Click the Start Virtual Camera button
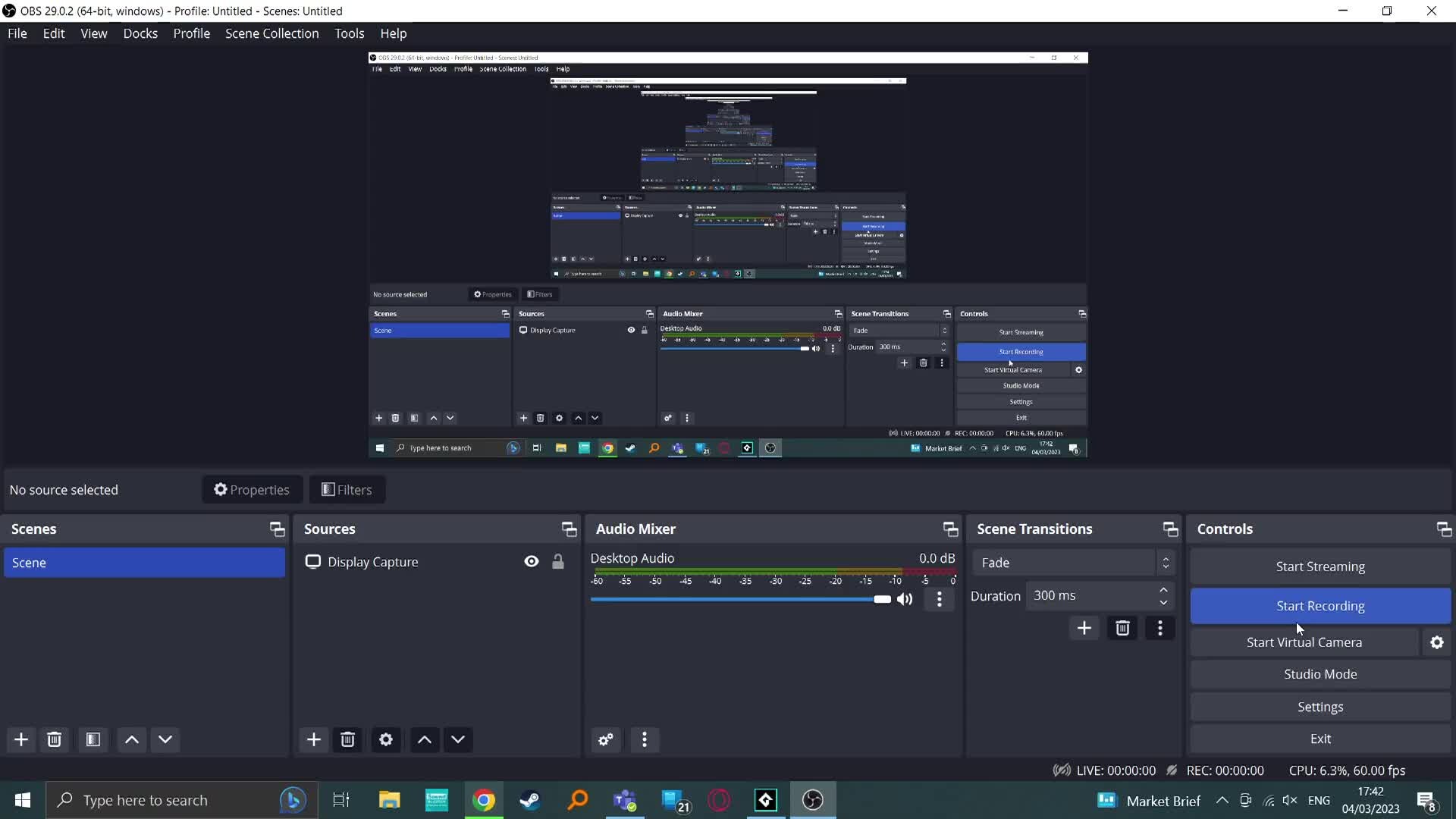This screenshot has height=819, width=1456. pyautogui.click(x=1305, y=641)
